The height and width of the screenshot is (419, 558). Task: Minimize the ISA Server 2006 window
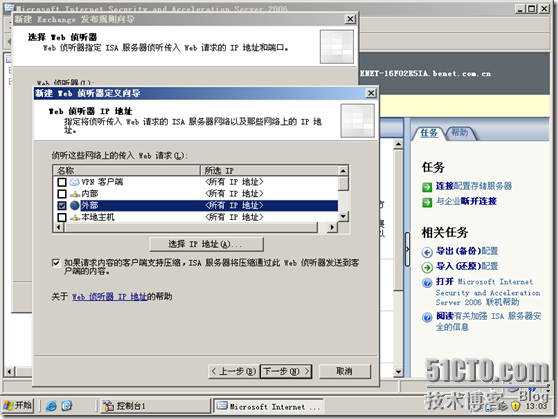pos(520,9)
